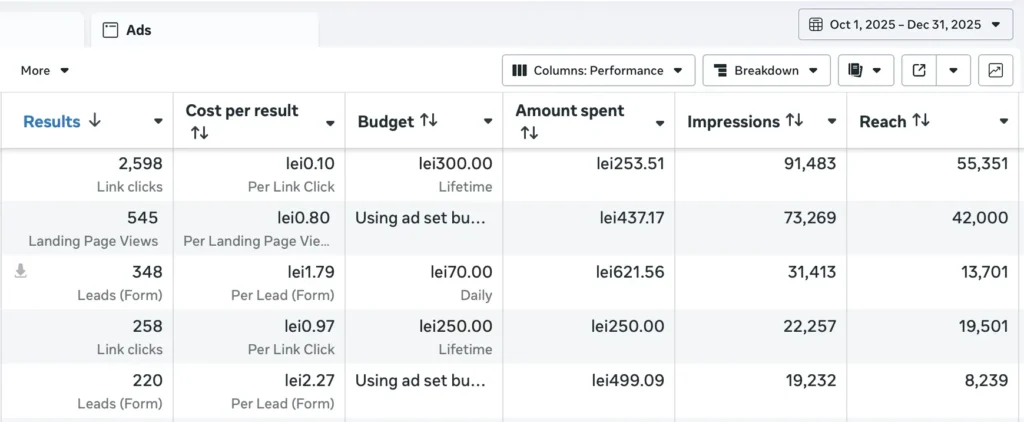
Task: Open the date range picker Oct 1 – Dec 31
Action: pyautogui.click(x=905, y=25)
